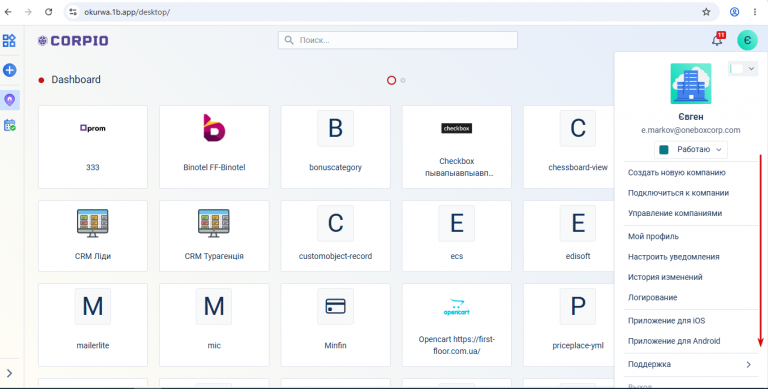This screenshot has height=389, width=768.
Task: Focus the browser address bar
Action: click(x=392, y=12)
